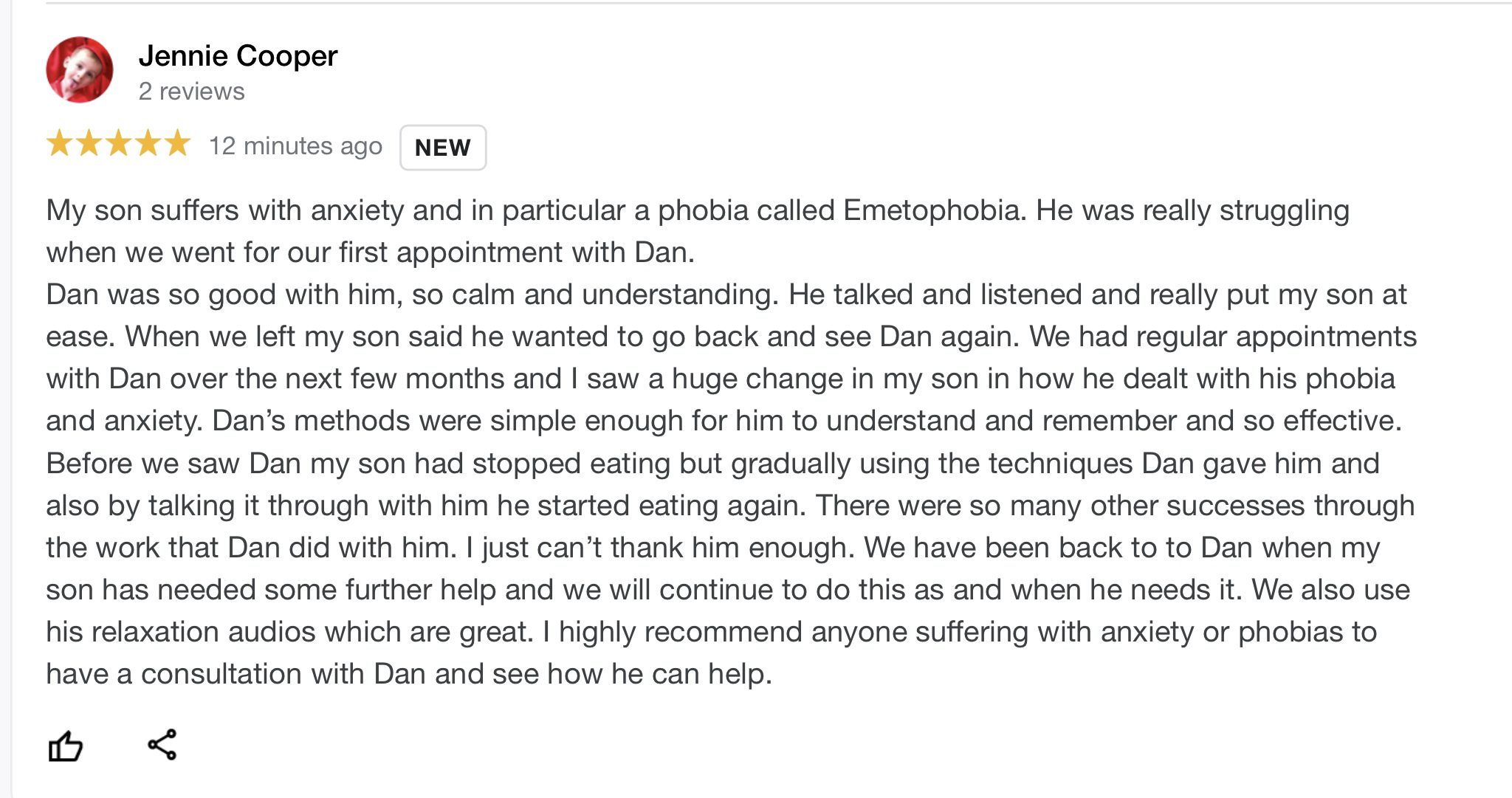This screenshot has width=1512, height=798.
Task: Open the reviewer name Jennie Cooper
Action: pyautogui.click(x=238, y=56)
